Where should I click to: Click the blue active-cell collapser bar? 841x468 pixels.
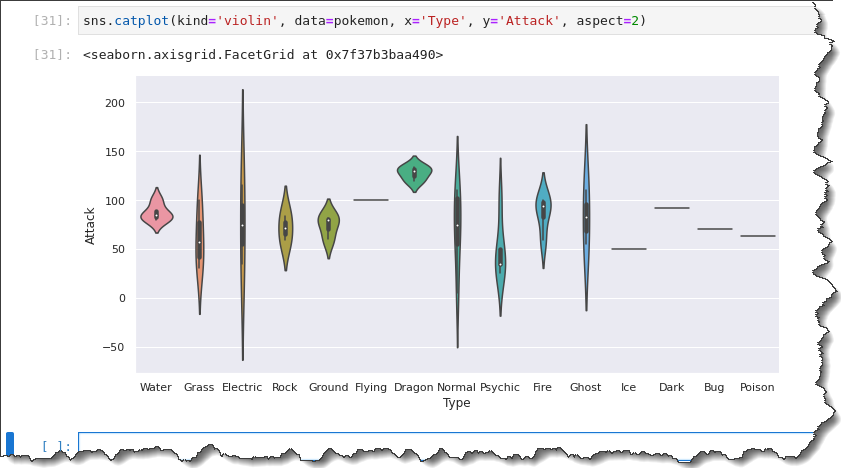10,444
